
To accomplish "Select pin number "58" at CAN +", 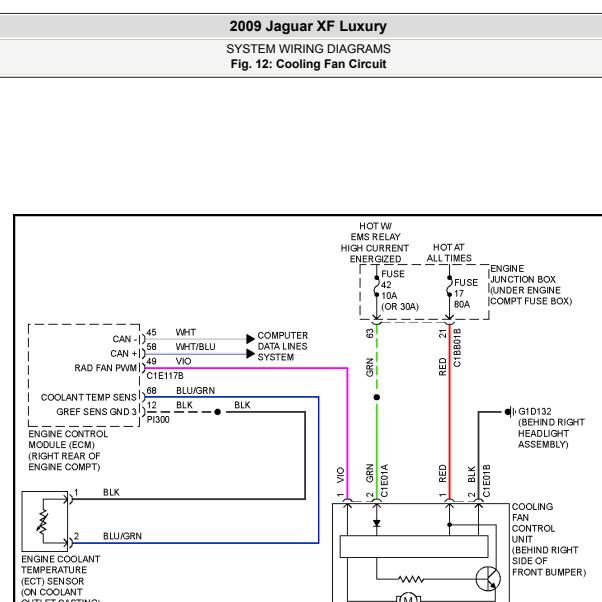I will [x=151, y=347].
